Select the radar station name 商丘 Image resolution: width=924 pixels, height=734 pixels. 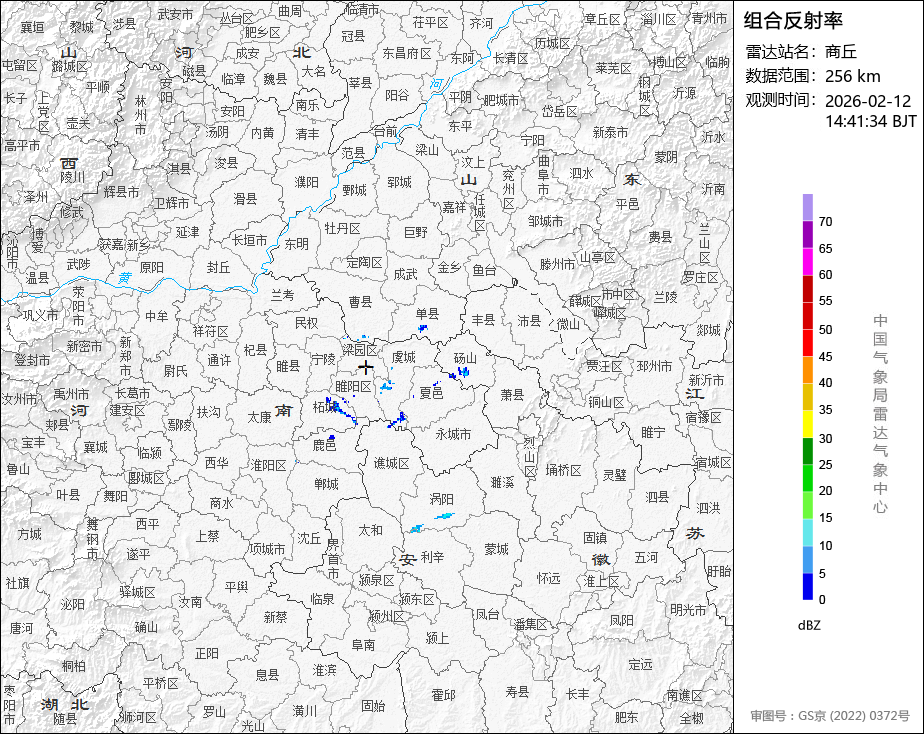coord(840,52)
